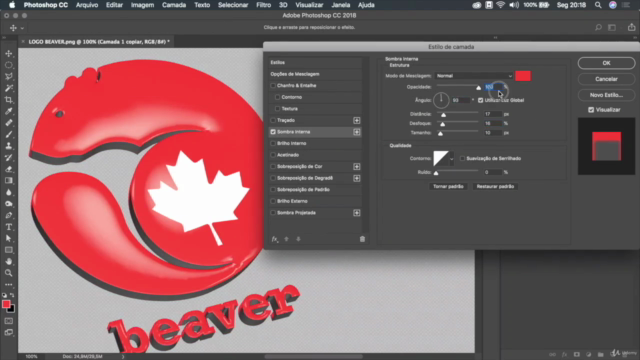Select the Pen tool
Screen dimensions: 640x360
click(x=9, y=215)
